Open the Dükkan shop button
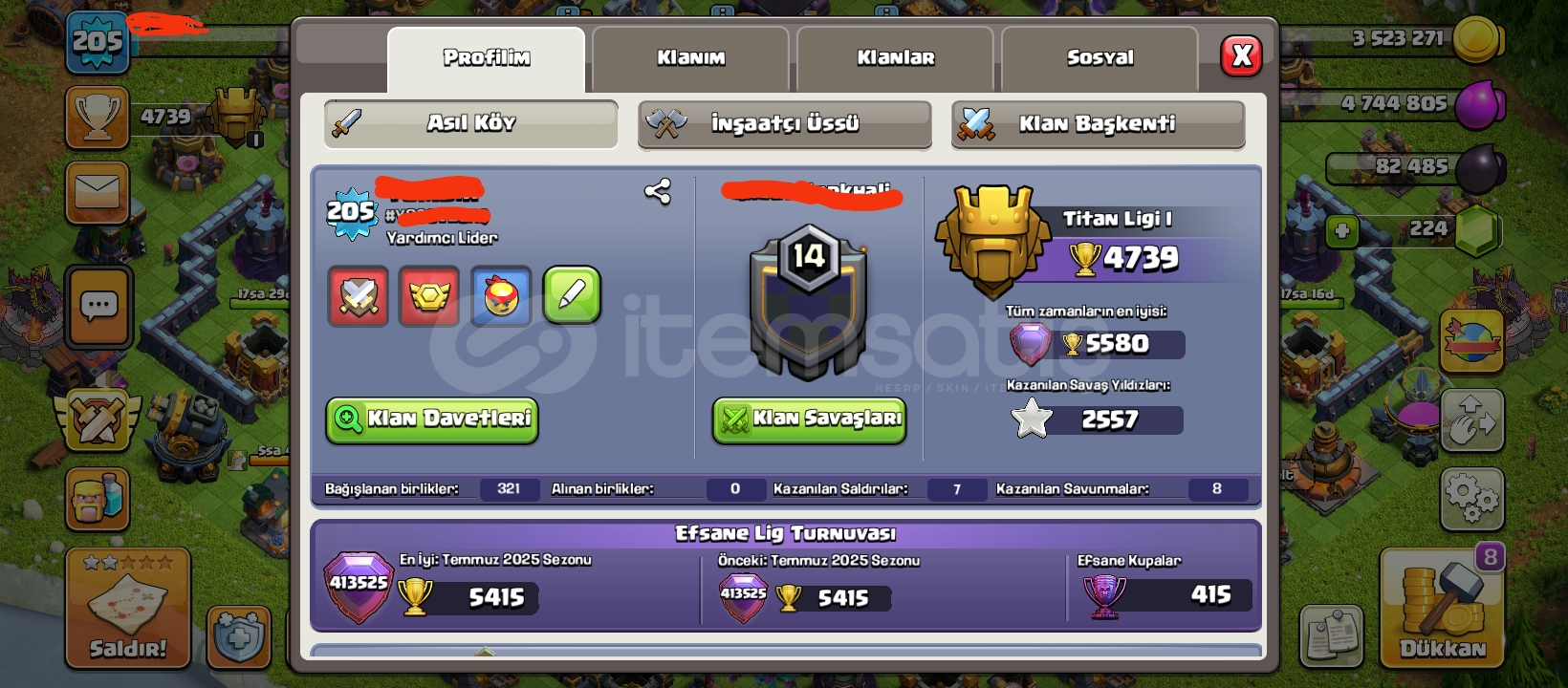1568x688 pixels. (1443, 608)
